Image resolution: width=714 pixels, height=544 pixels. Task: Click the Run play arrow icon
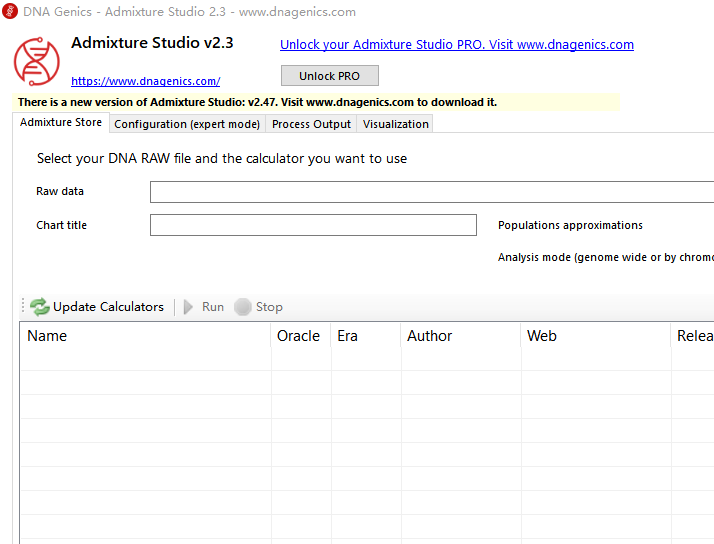pos(188,307)
